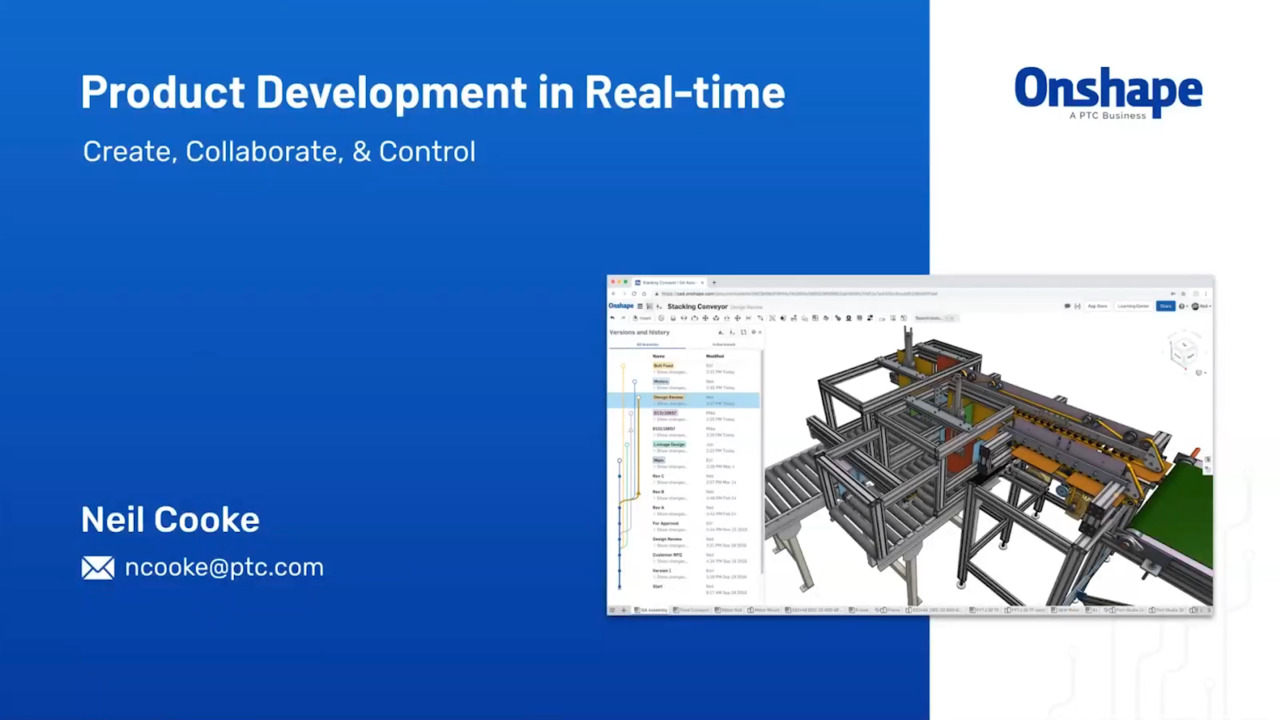Click the envelope icon beside the email
Image resolution: width=1280 pixels, height=720 pixels.
98,568
